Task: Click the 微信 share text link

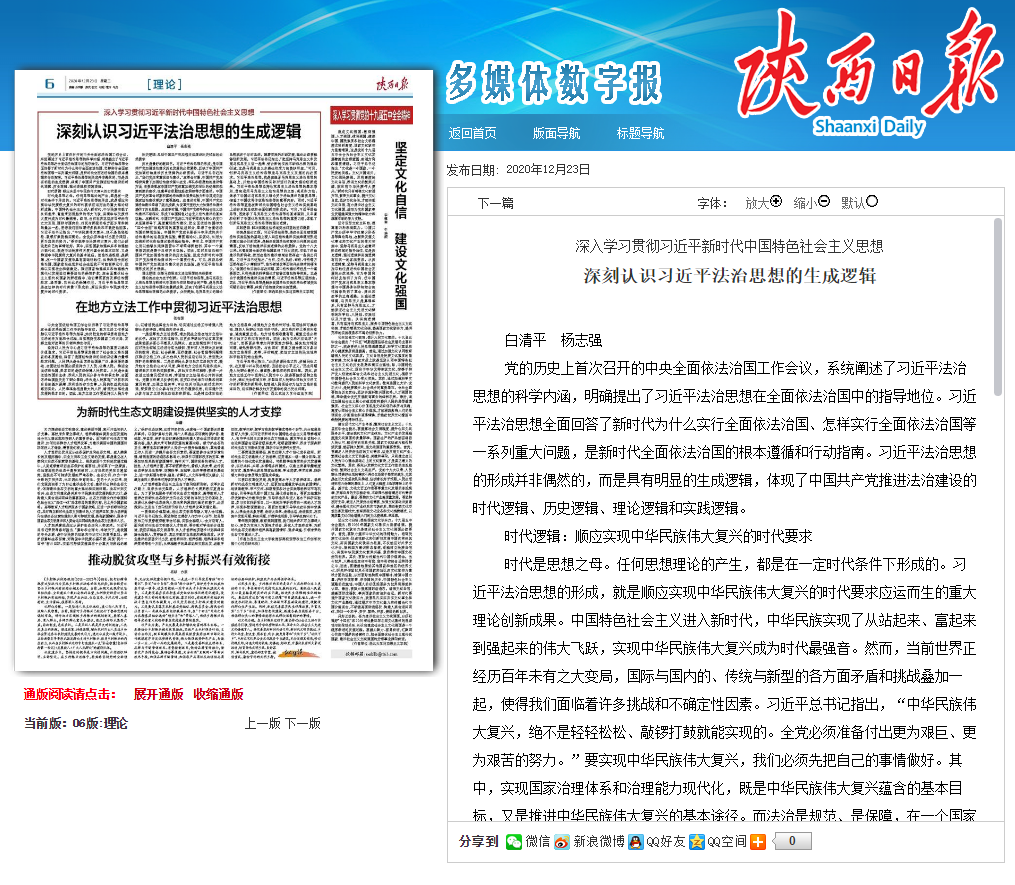Action: tap(537, 842)
